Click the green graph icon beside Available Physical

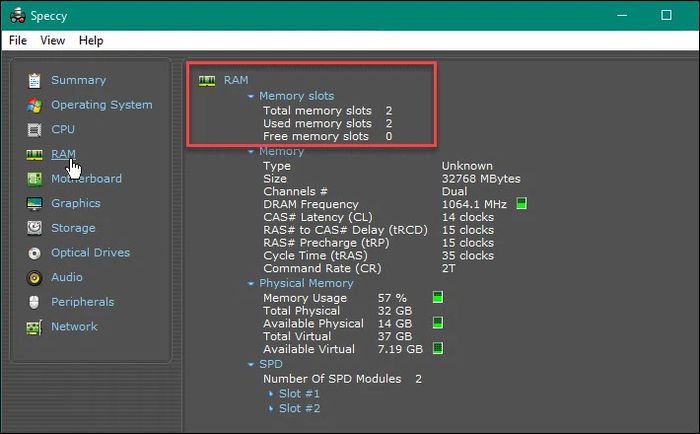(438, 322)
